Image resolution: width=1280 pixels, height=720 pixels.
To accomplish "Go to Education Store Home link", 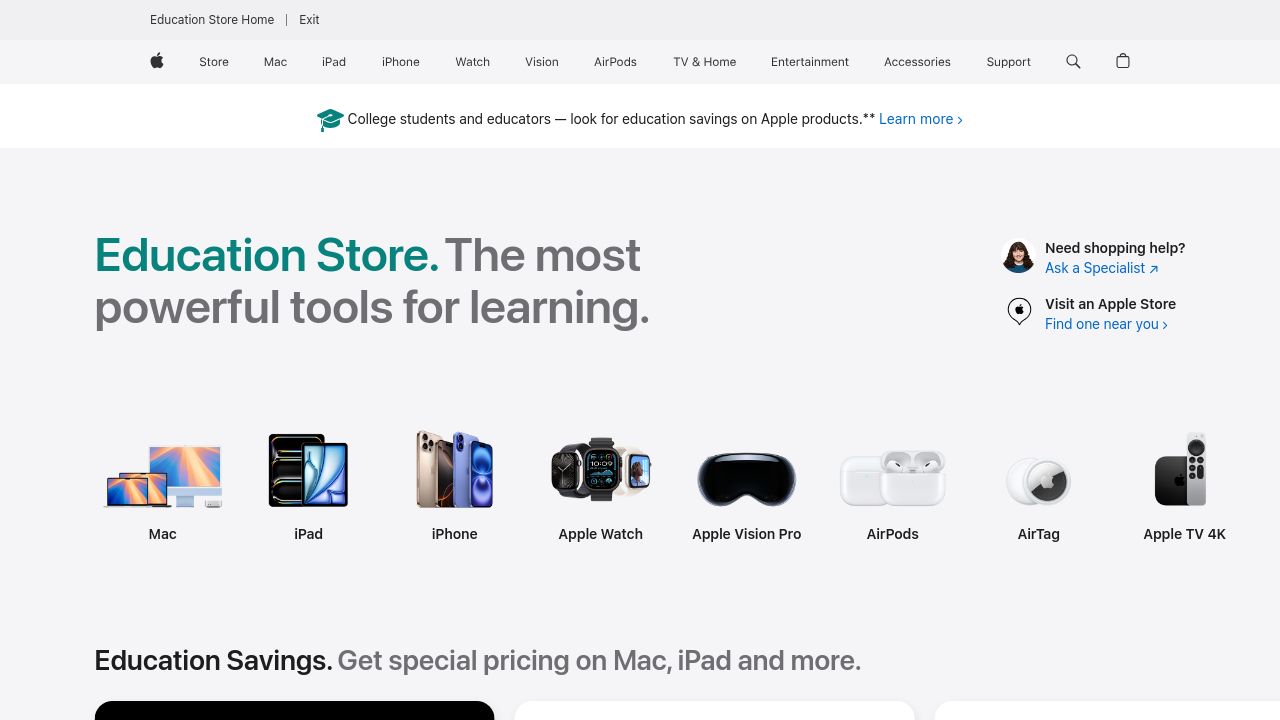I will (x=212, y=20).
